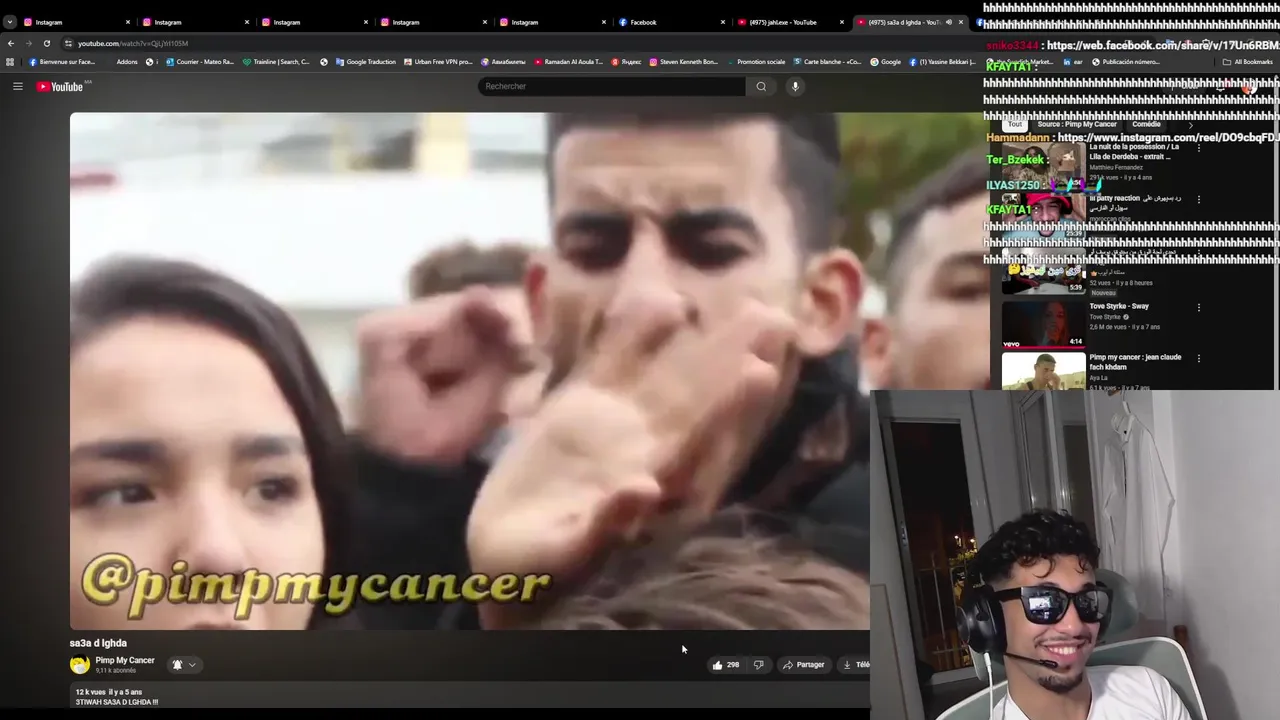Open the Pimp My Cancer channel avatar

click(x=80, y=664)
